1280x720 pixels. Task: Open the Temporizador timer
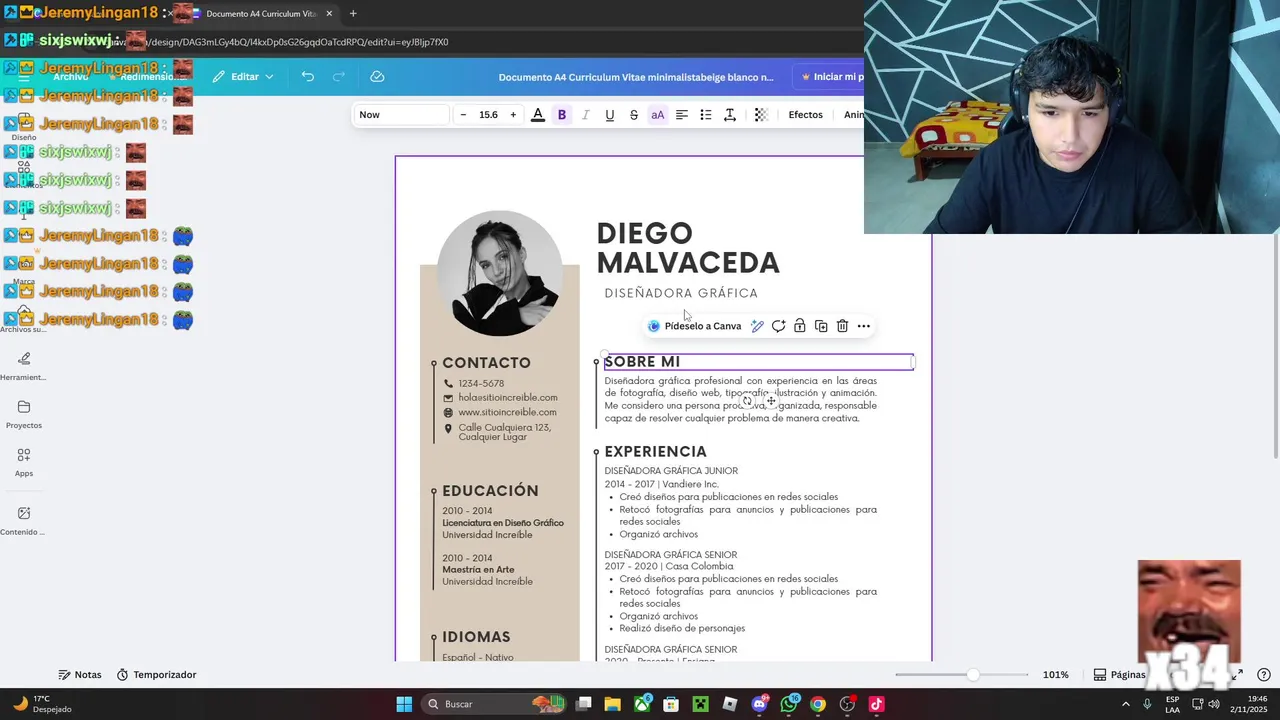pos(156,675)
